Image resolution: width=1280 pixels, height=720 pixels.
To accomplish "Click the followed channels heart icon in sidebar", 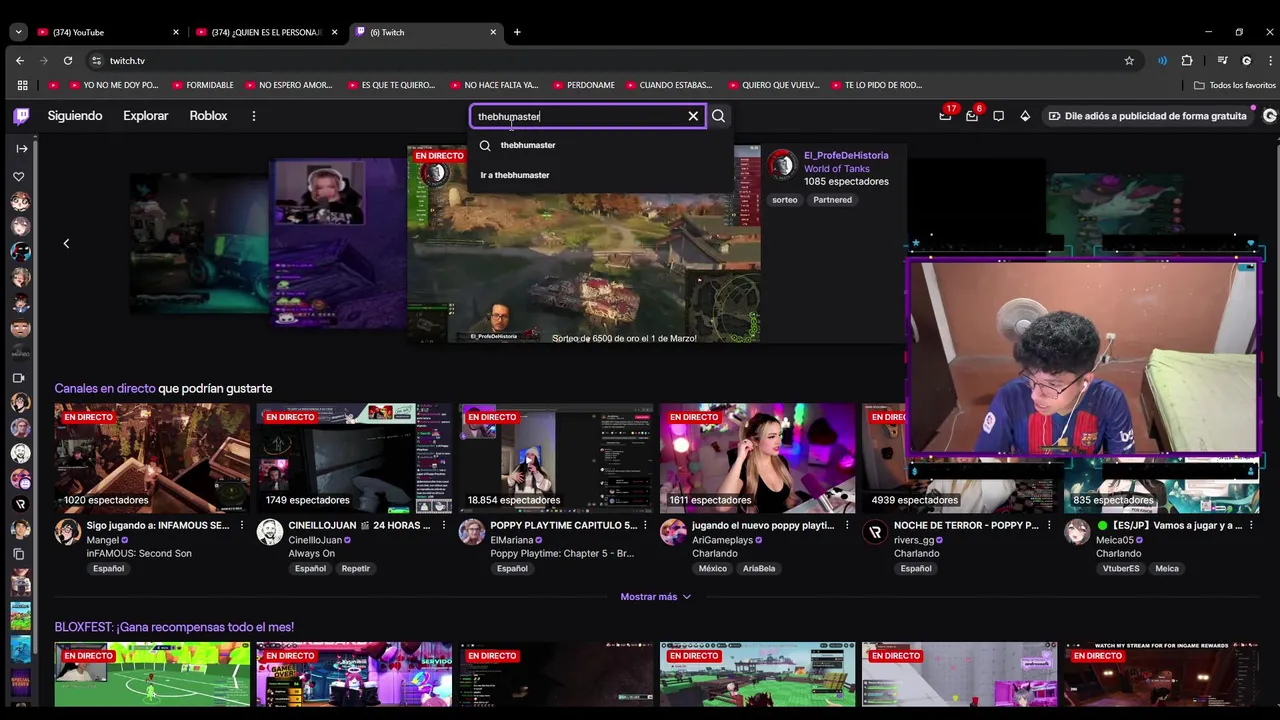I will coord(19,177).
